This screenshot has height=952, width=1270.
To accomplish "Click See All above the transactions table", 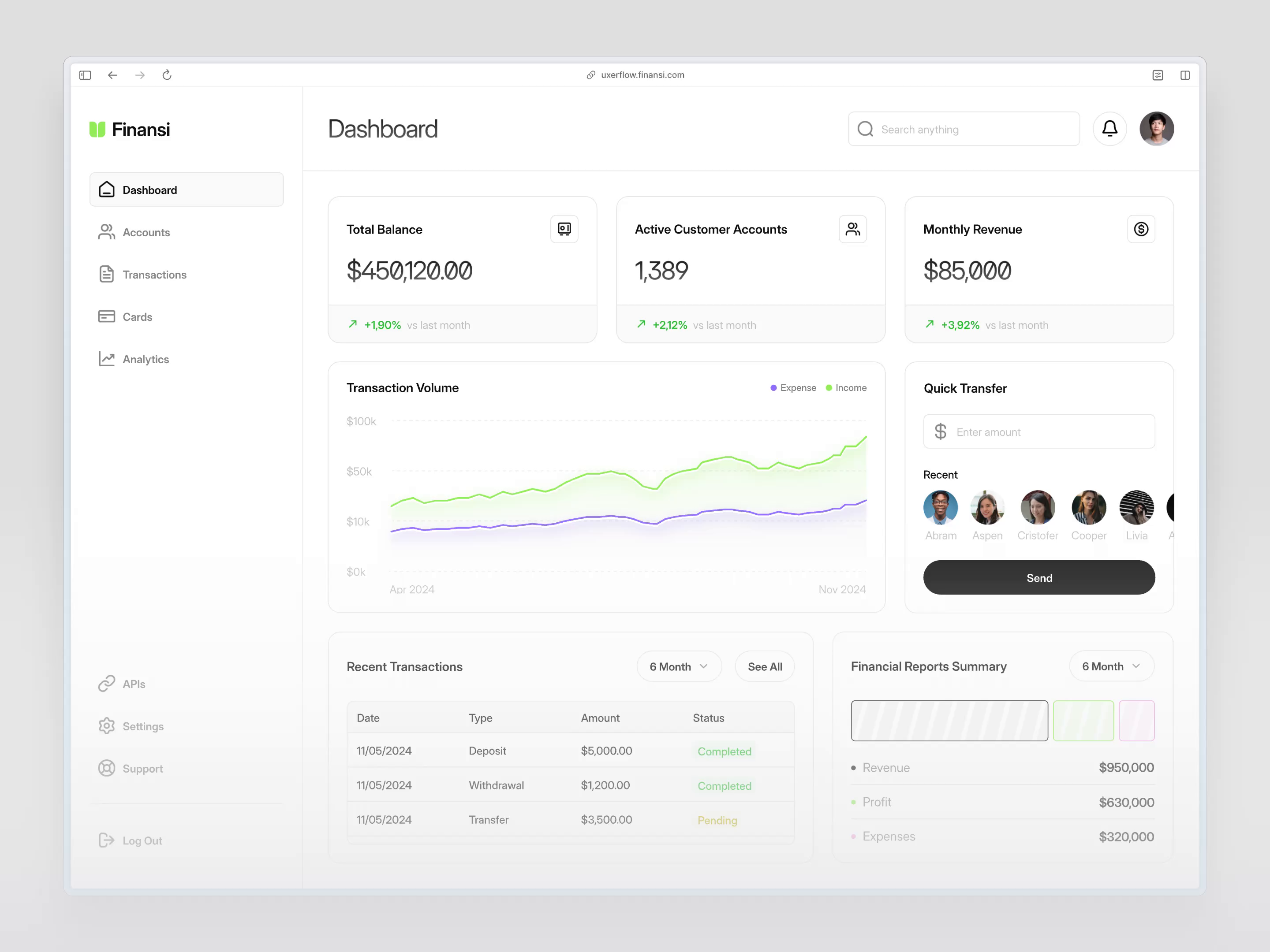I will click(765, 666).
